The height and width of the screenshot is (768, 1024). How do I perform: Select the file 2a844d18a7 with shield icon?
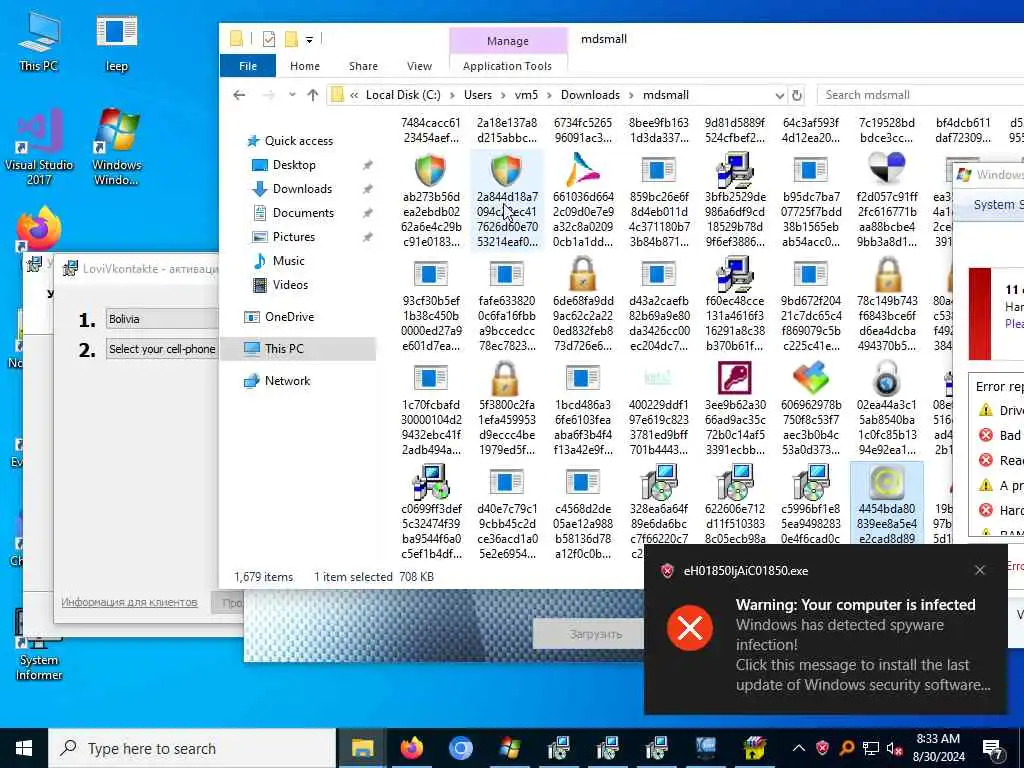(x=507, y=200)
